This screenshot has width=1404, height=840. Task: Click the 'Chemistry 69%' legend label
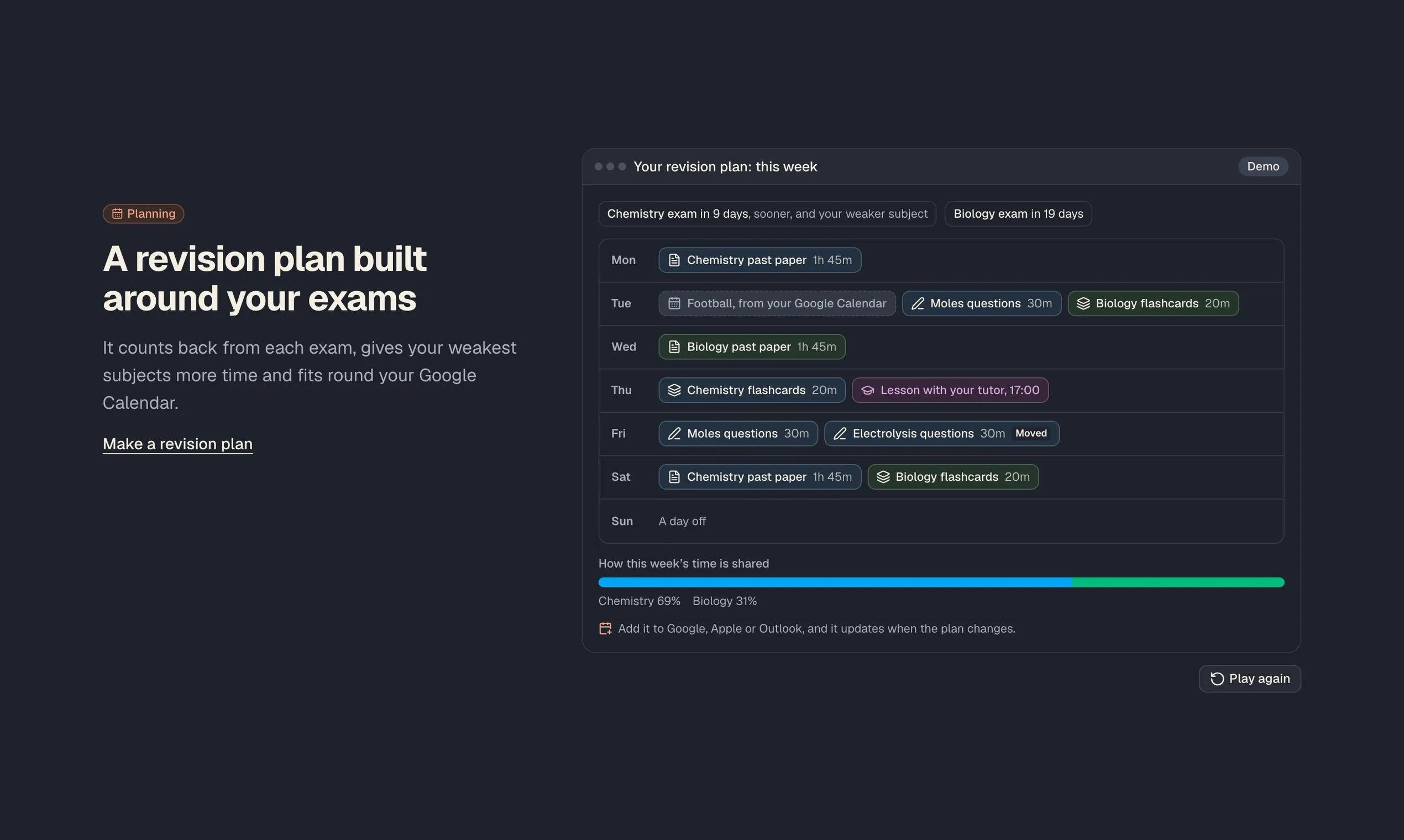[x=639, y=601]
